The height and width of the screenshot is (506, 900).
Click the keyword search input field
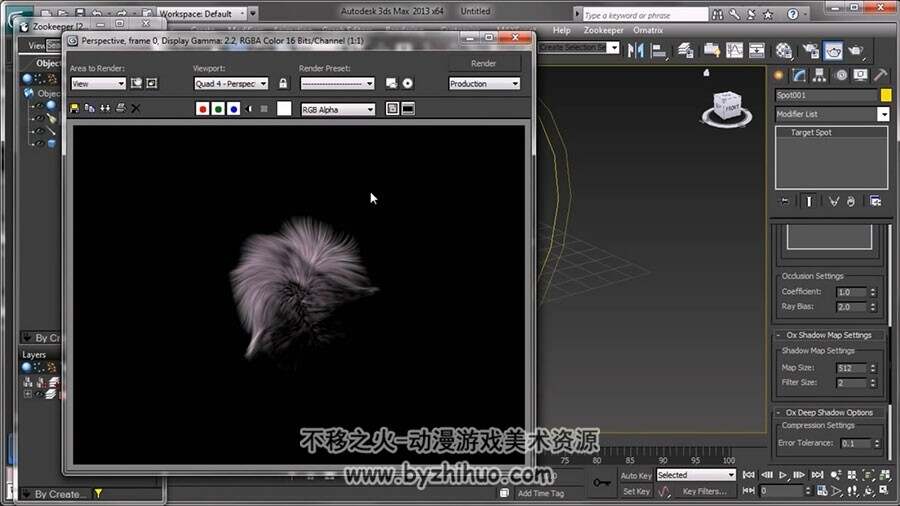pos(644,15)
